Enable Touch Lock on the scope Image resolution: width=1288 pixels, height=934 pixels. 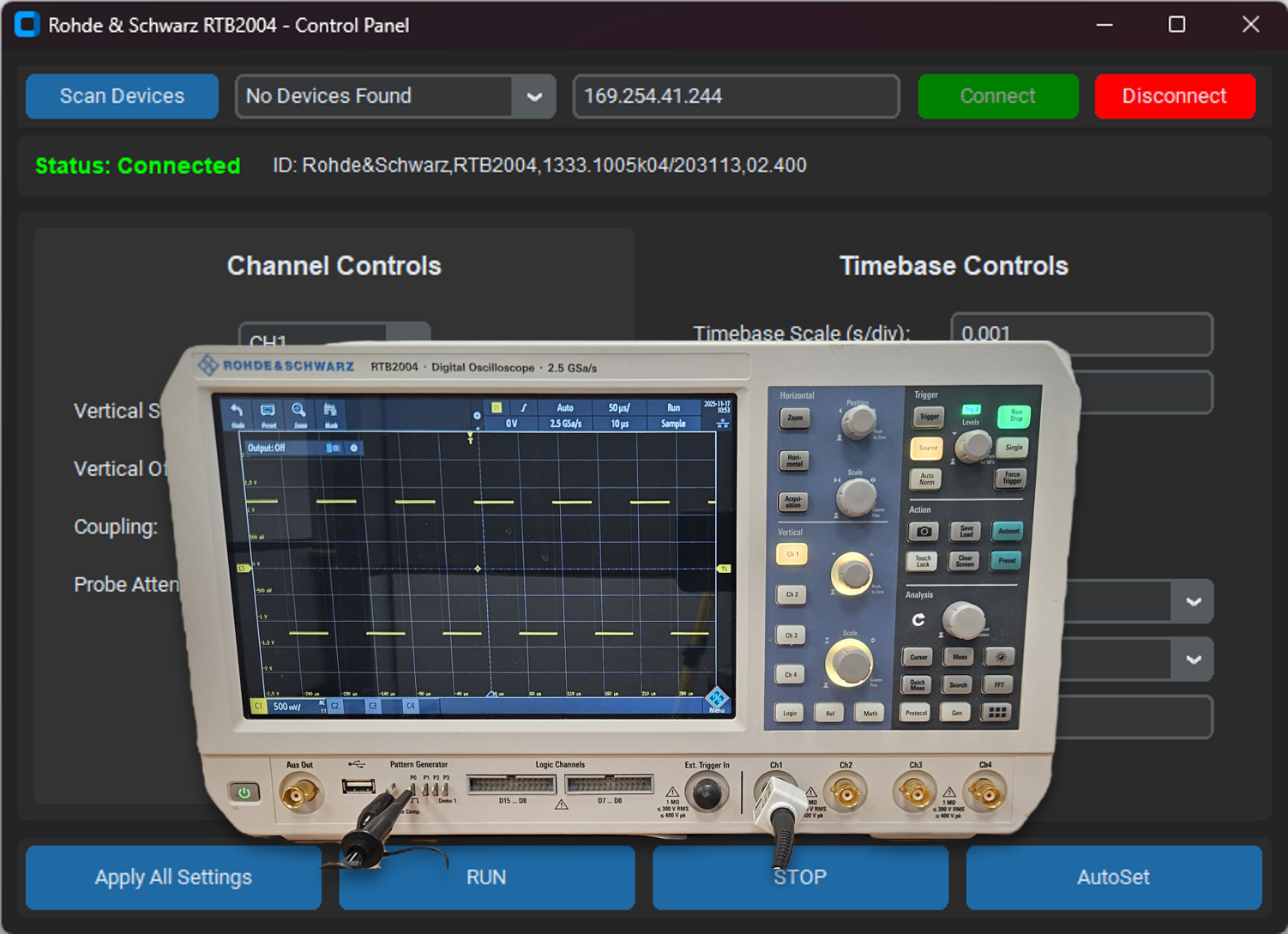[924, 560]
